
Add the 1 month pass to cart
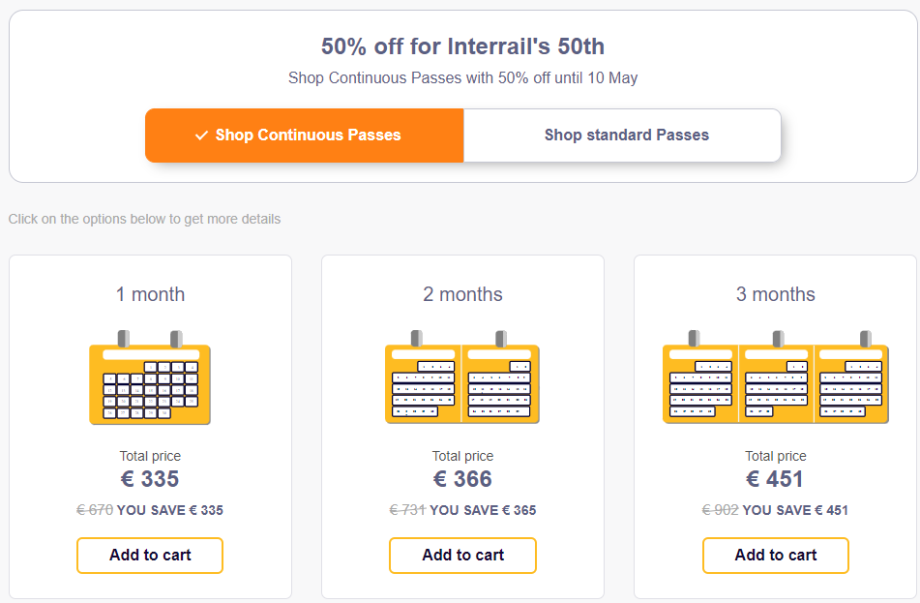(x=150, y=555)
